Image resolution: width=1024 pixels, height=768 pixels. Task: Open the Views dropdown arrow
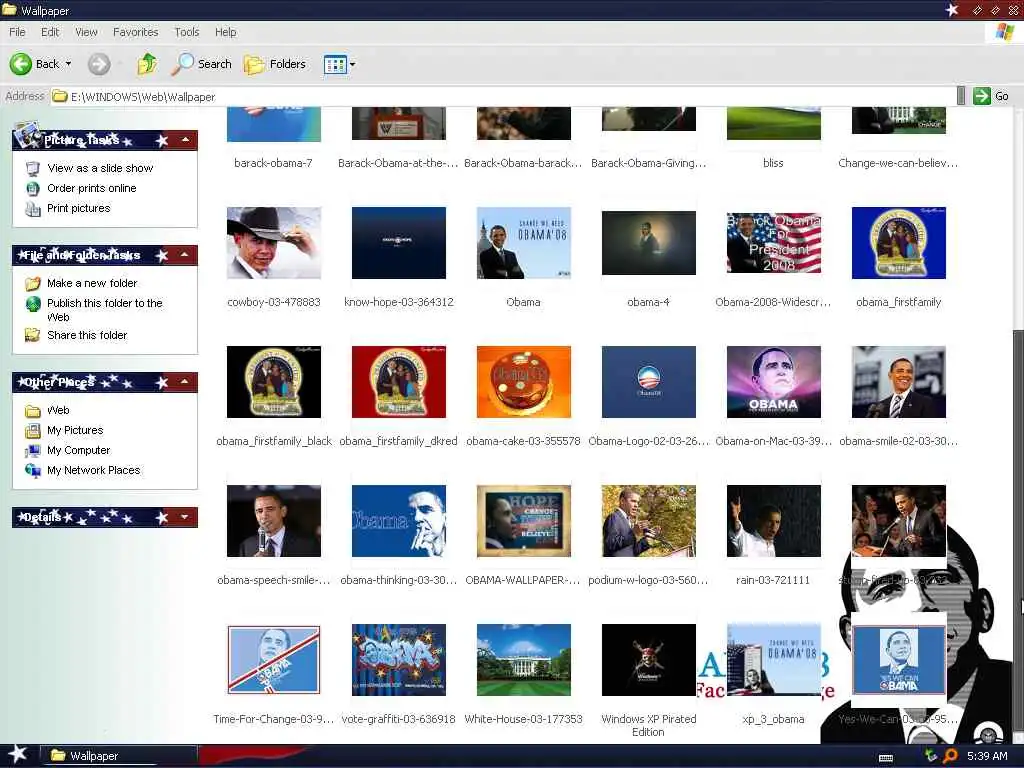[x=353, y=64]
